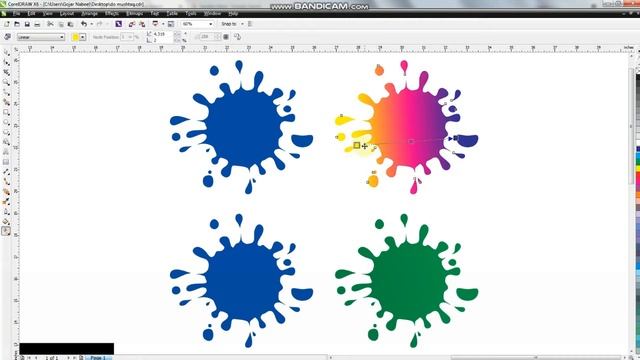Click the Undo arrow icon

tap(84, 24)
